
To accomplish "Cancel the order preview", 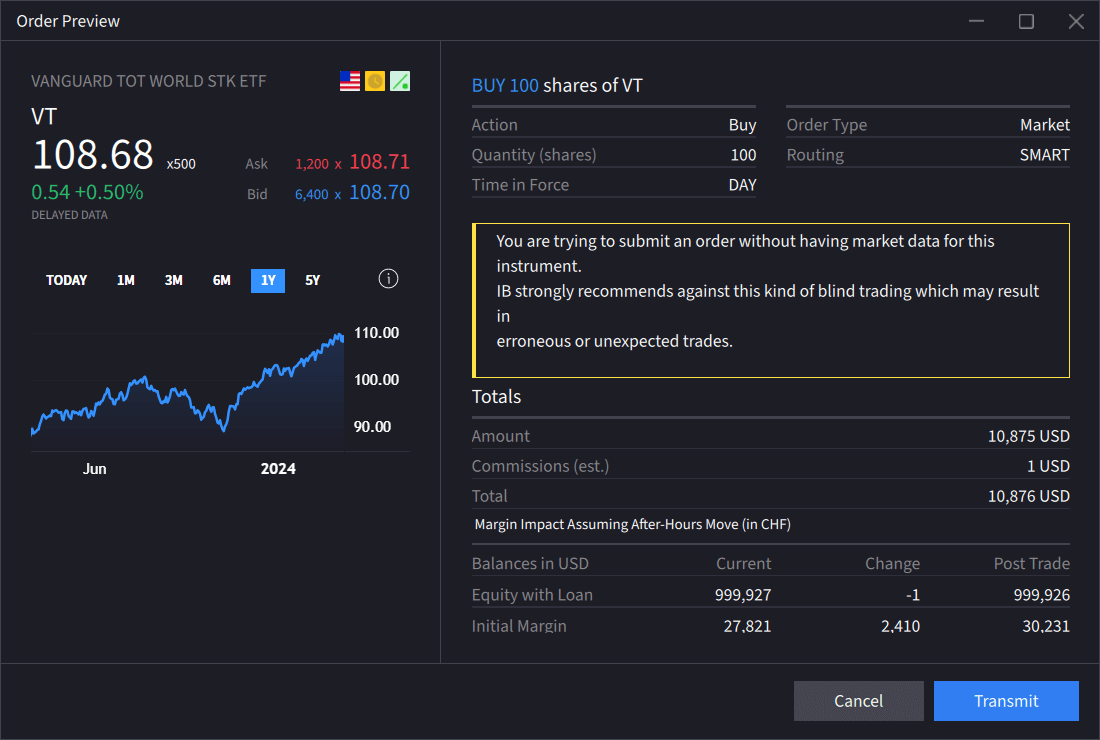I will click(858, 701).
